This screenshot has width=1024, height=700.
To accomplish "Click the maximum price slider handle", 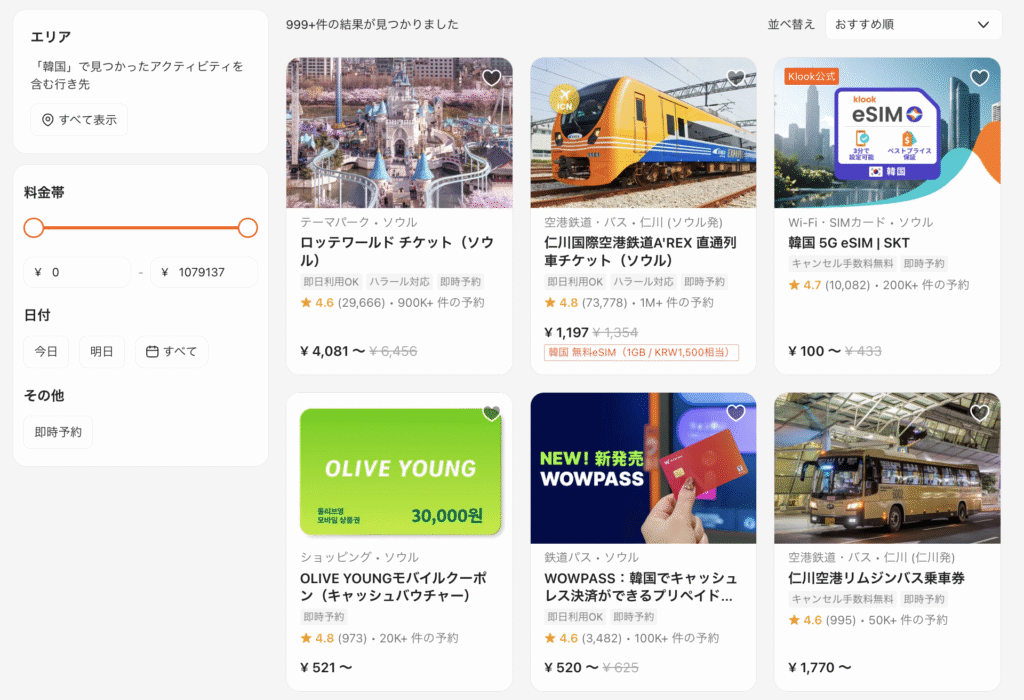I will point(248,228).
